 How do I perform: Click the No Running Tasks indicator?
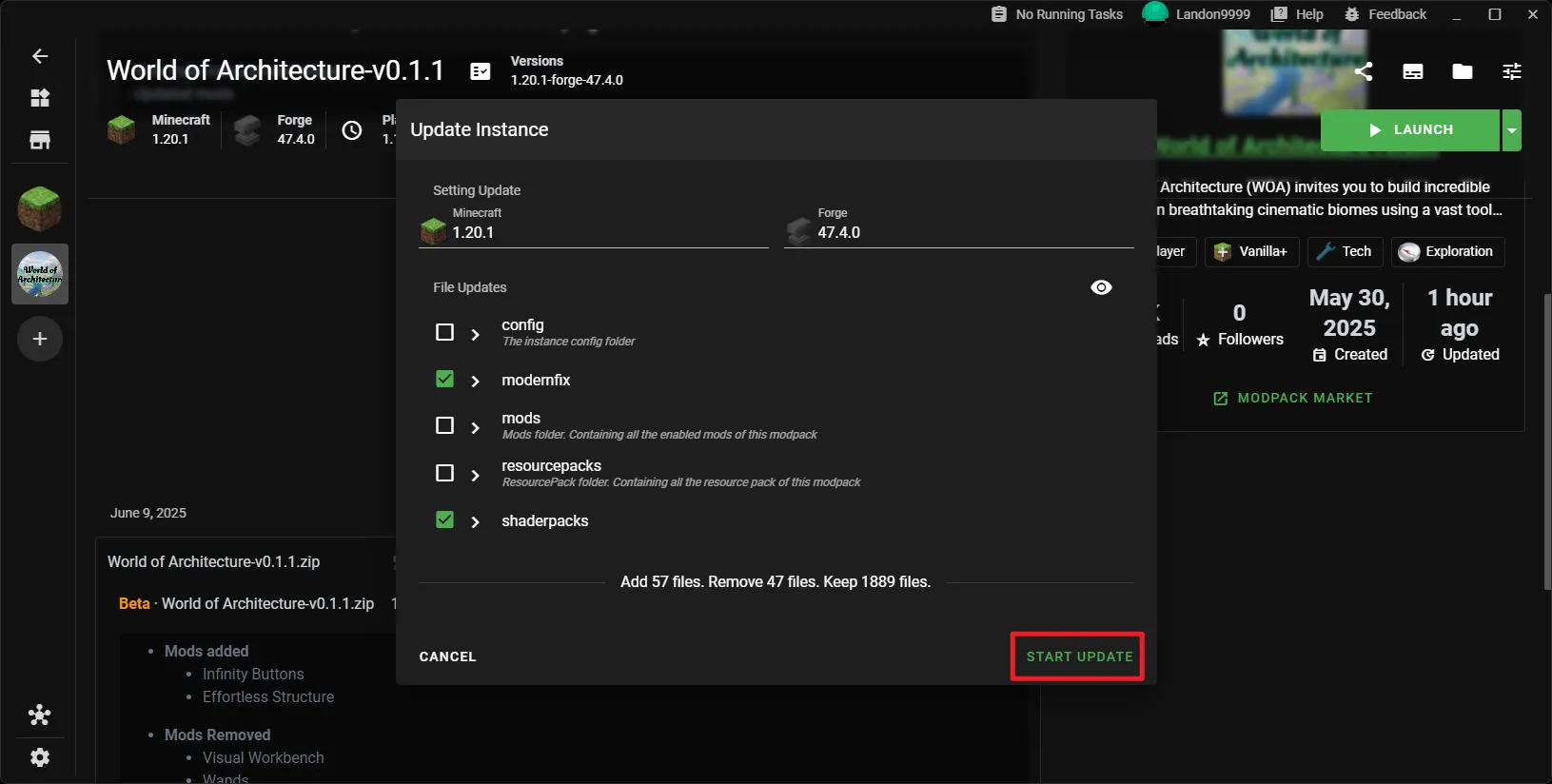click(1056, 14)
